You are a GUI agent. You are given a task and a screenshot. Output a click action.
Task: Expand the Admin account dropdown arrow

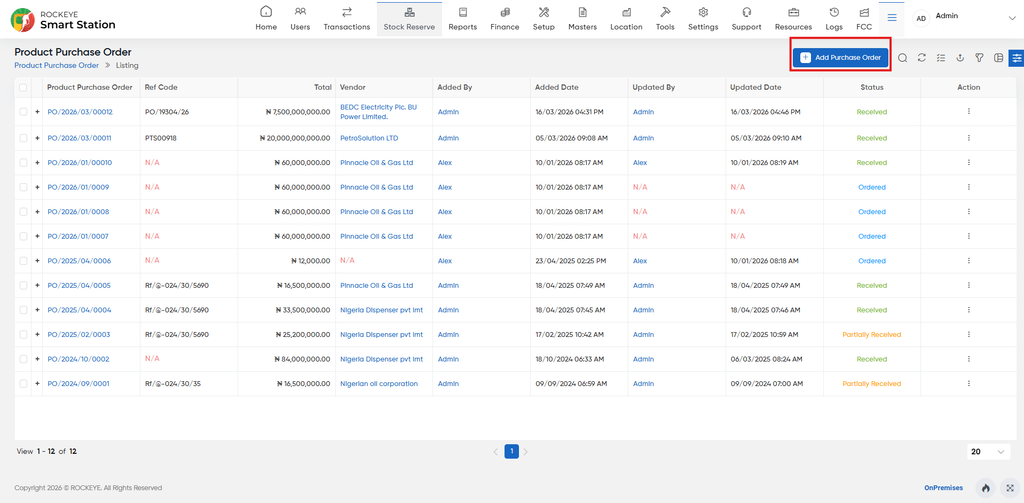click(x=1012, y=18)
